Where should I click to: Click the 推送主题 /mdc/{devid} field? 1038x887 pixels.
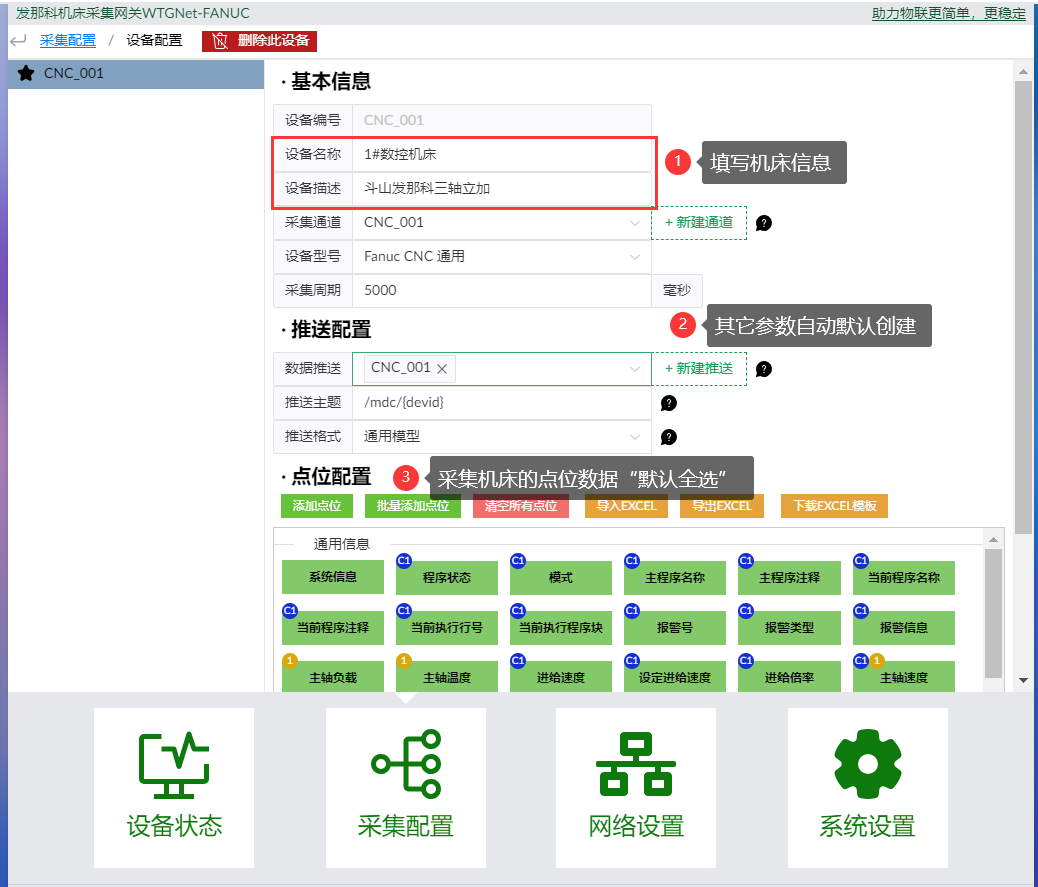click(x=502, y=402)
